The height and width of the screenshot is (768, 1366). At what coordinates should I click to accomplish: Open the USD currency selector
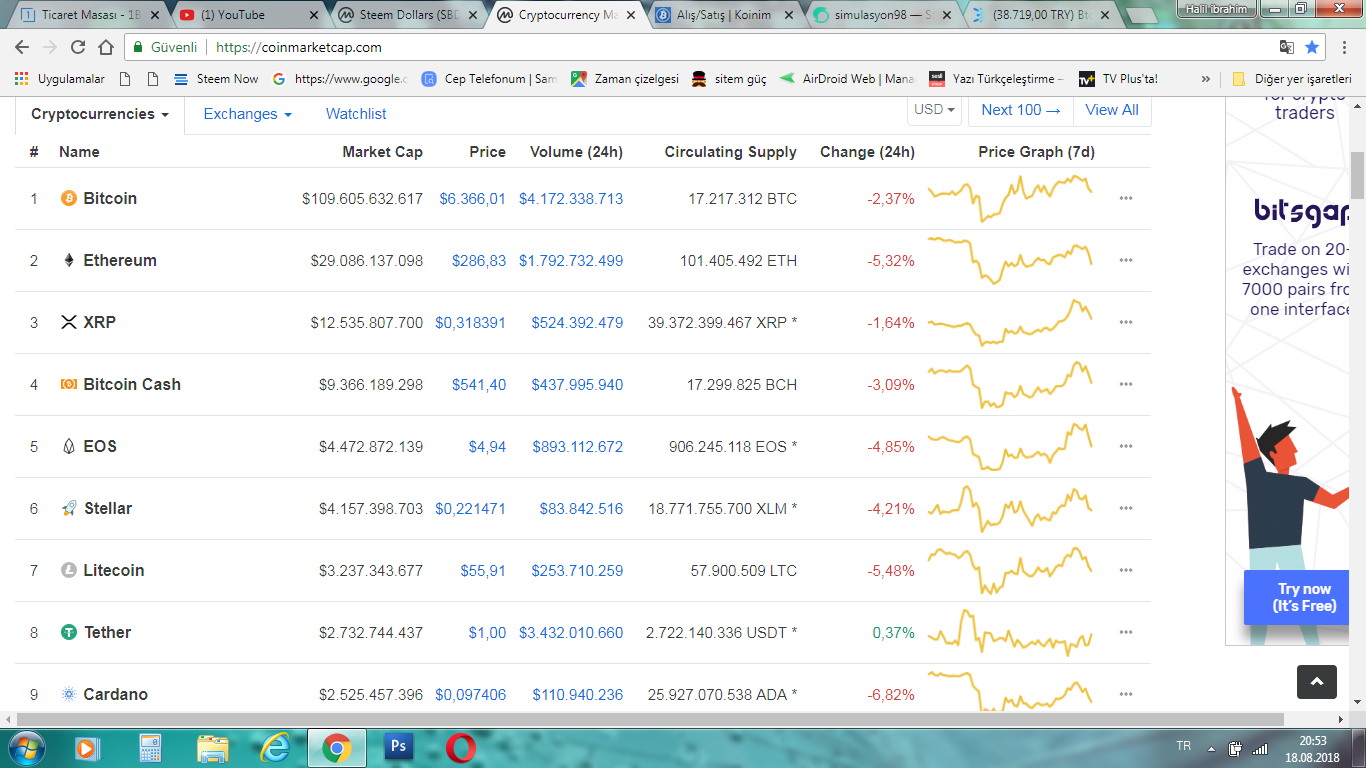(x=935, y=110)
